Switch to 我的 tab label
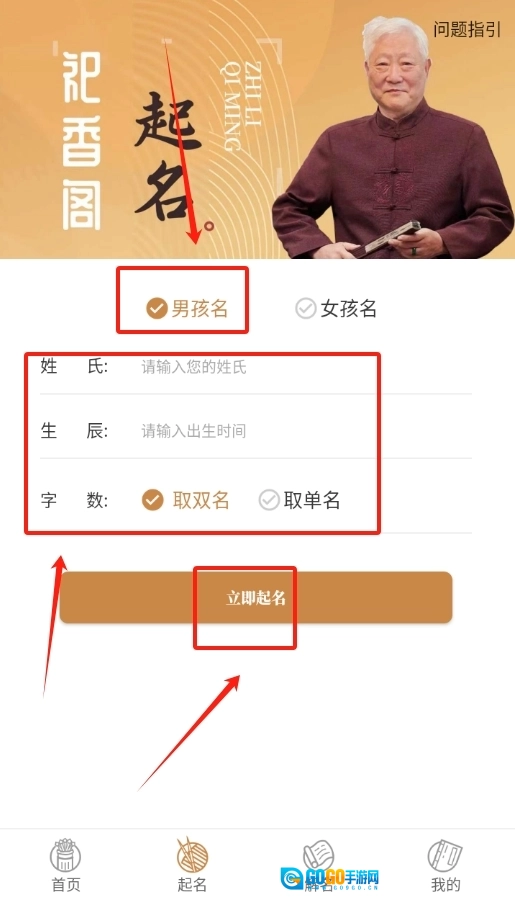515x900 pixels. pyautogui.click(x=445, y=885)
